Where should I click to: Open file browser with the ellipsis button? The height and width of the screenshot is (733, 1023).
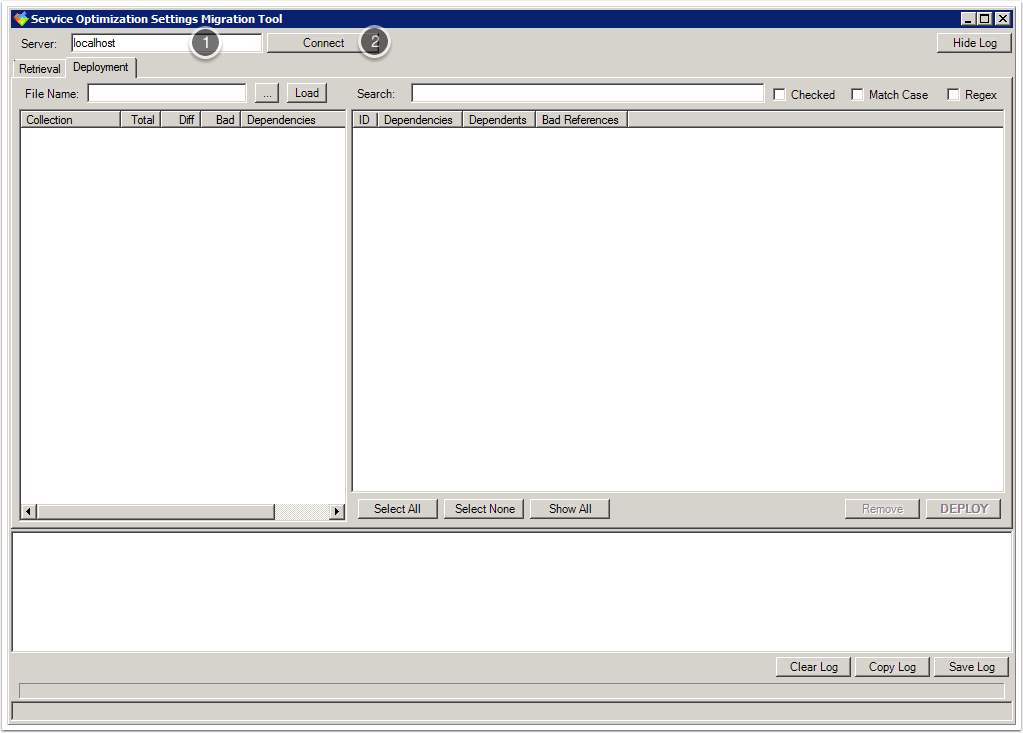[x=267, y=93]
